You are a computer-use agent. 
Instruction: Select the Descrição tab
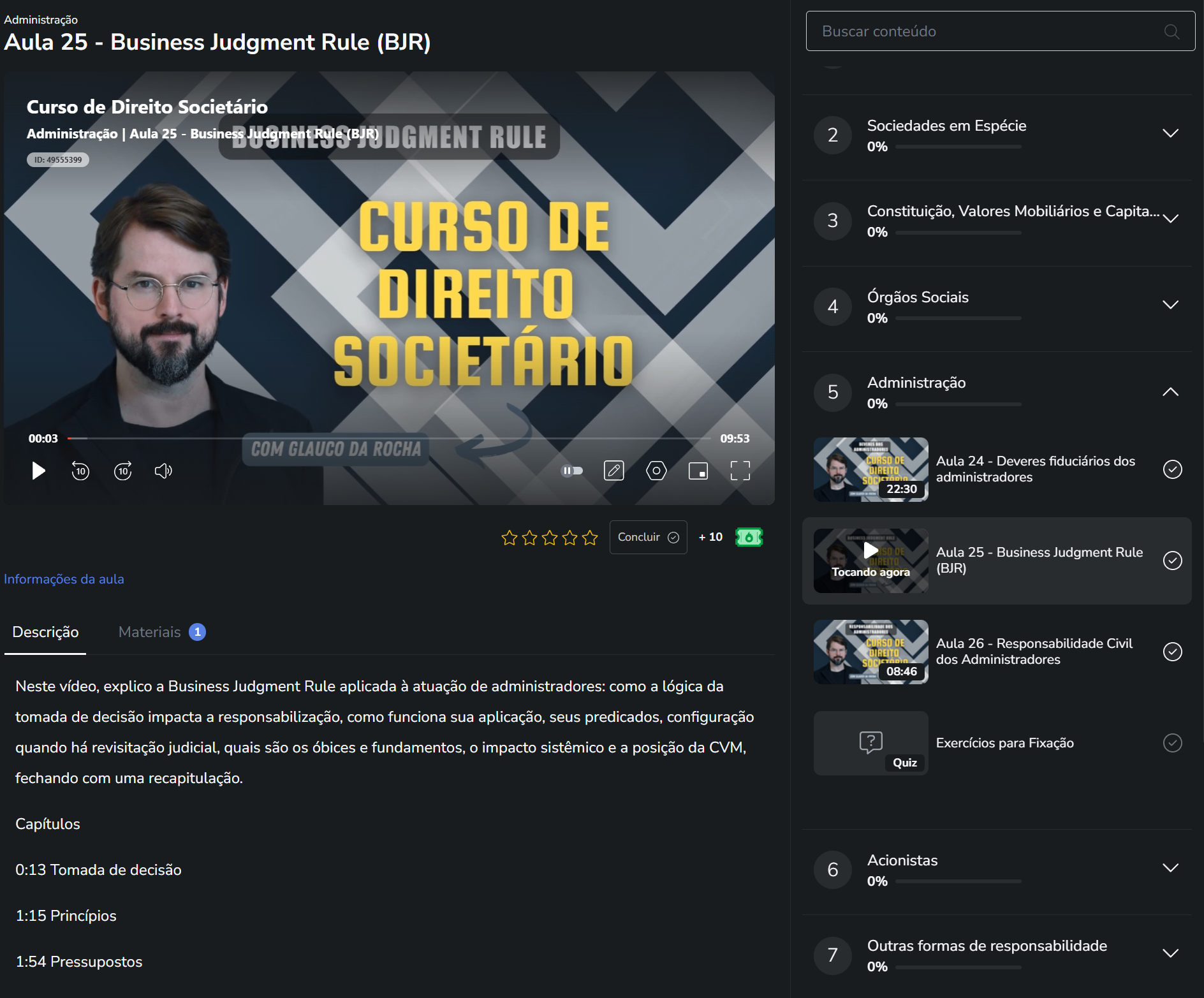coord(45,632)
